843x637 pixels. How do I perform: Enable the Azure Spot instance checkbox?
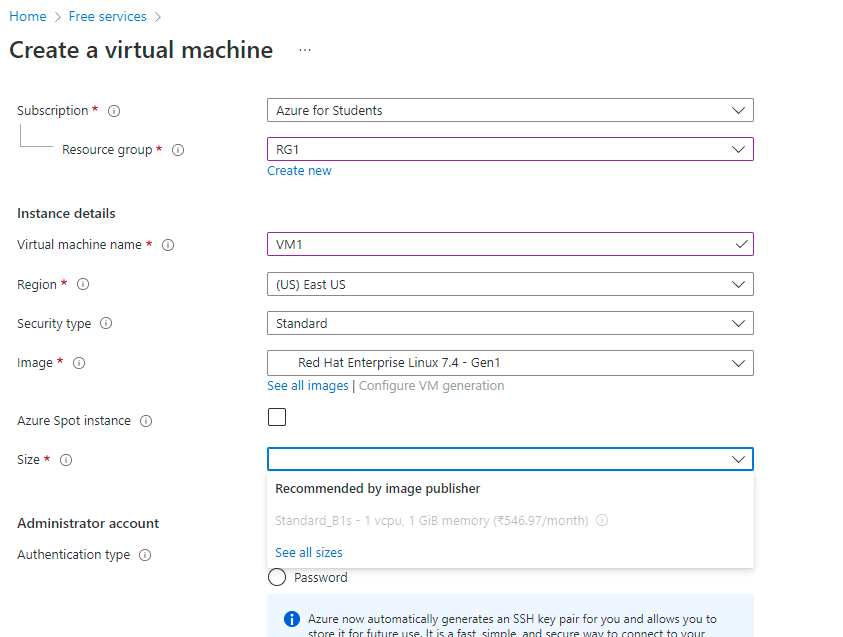click(277, 417)
